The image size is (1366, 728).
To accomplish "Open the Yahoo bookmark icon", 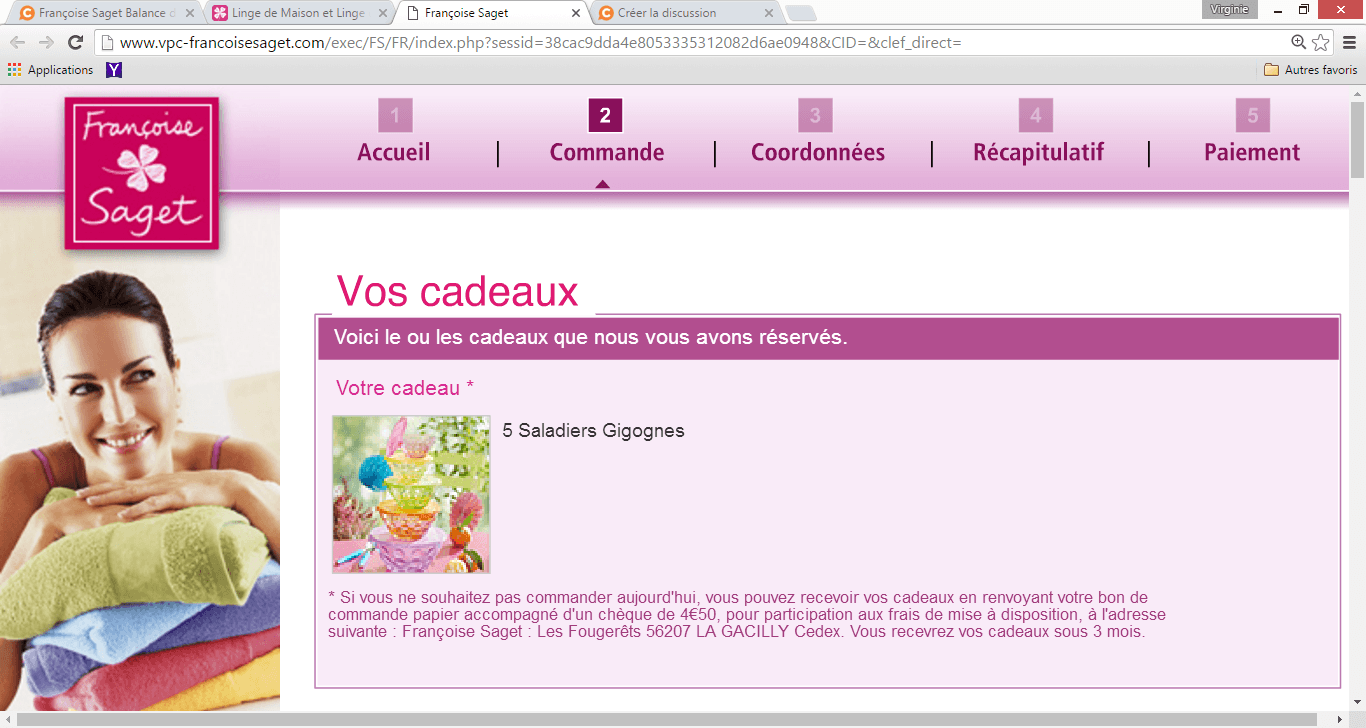I will click(114, 70).
